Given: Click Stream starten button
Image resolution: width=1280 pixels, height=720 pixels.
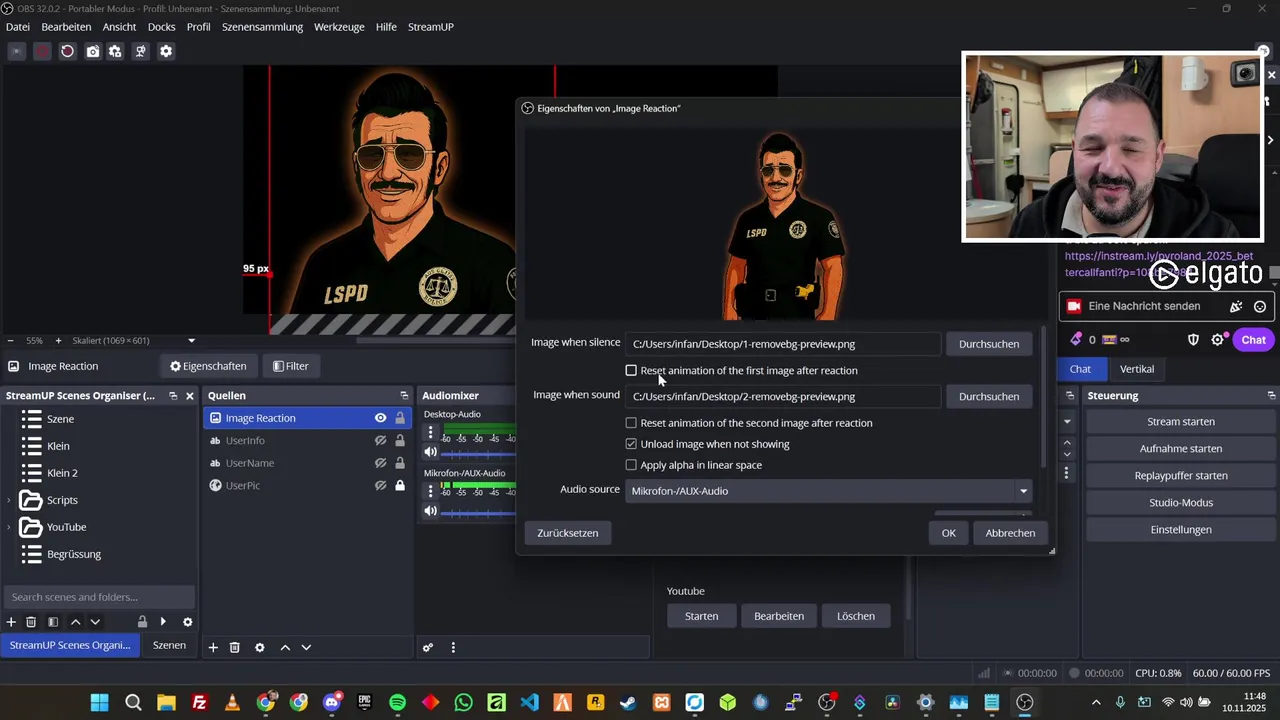Looking at the screenshot, I should (1181, 422).
